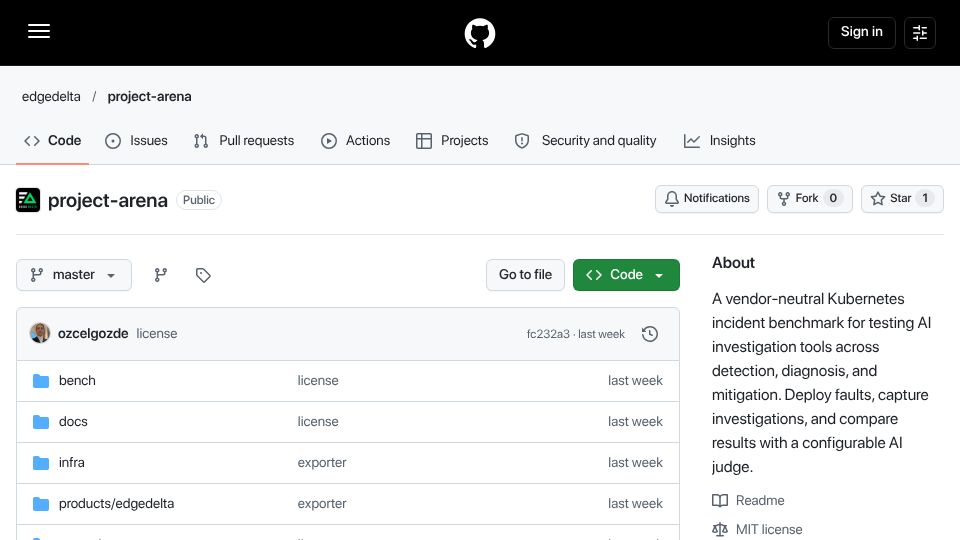This screenshot has width=960, height=540.
Task: Open 'exporter' commit message in products/edgedelta row
Action: tap(322, 504)
